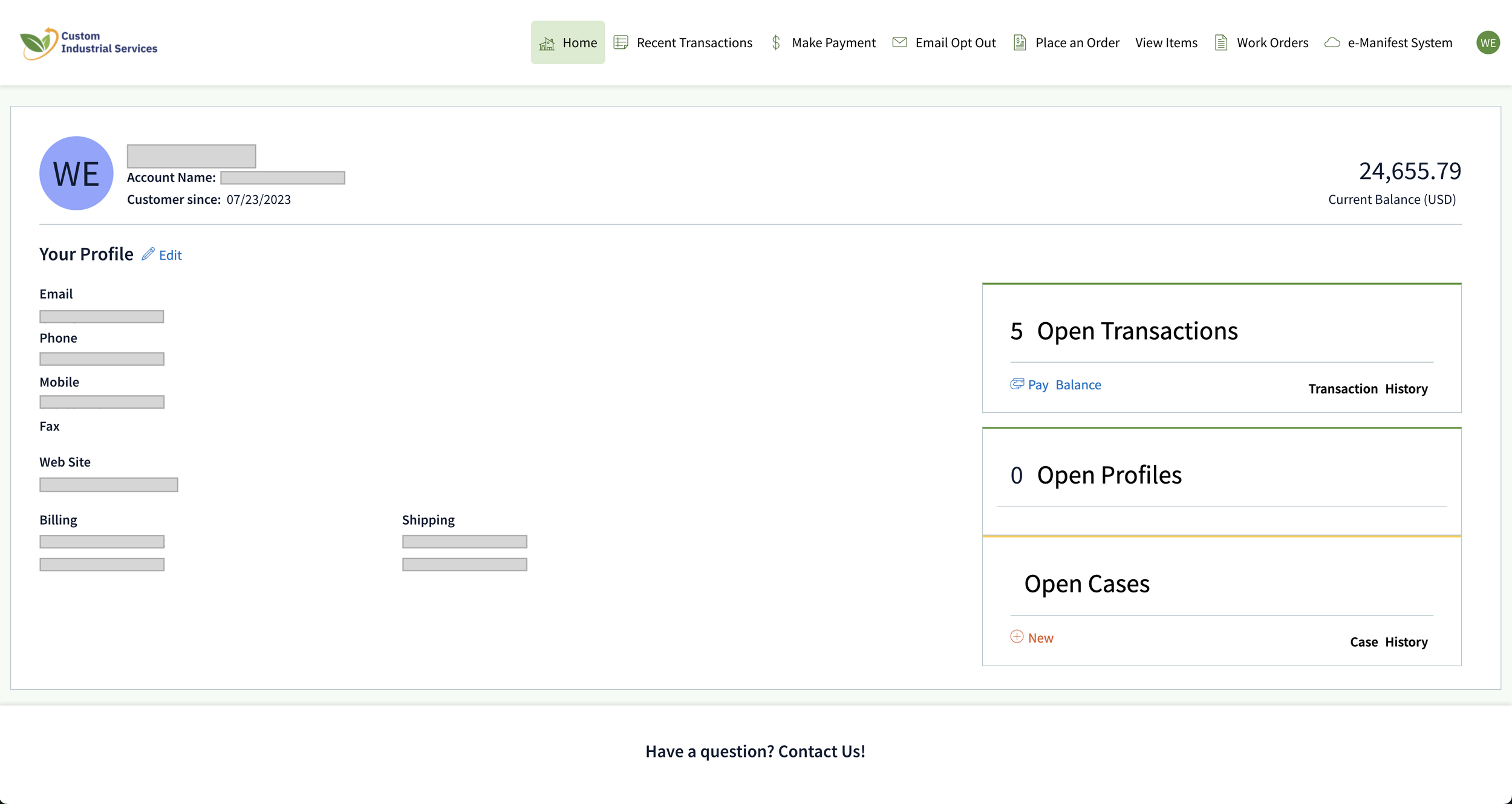Go to Recent Transactions page
This screenshot has height=804, width=1512.
(x=694, y=43)
